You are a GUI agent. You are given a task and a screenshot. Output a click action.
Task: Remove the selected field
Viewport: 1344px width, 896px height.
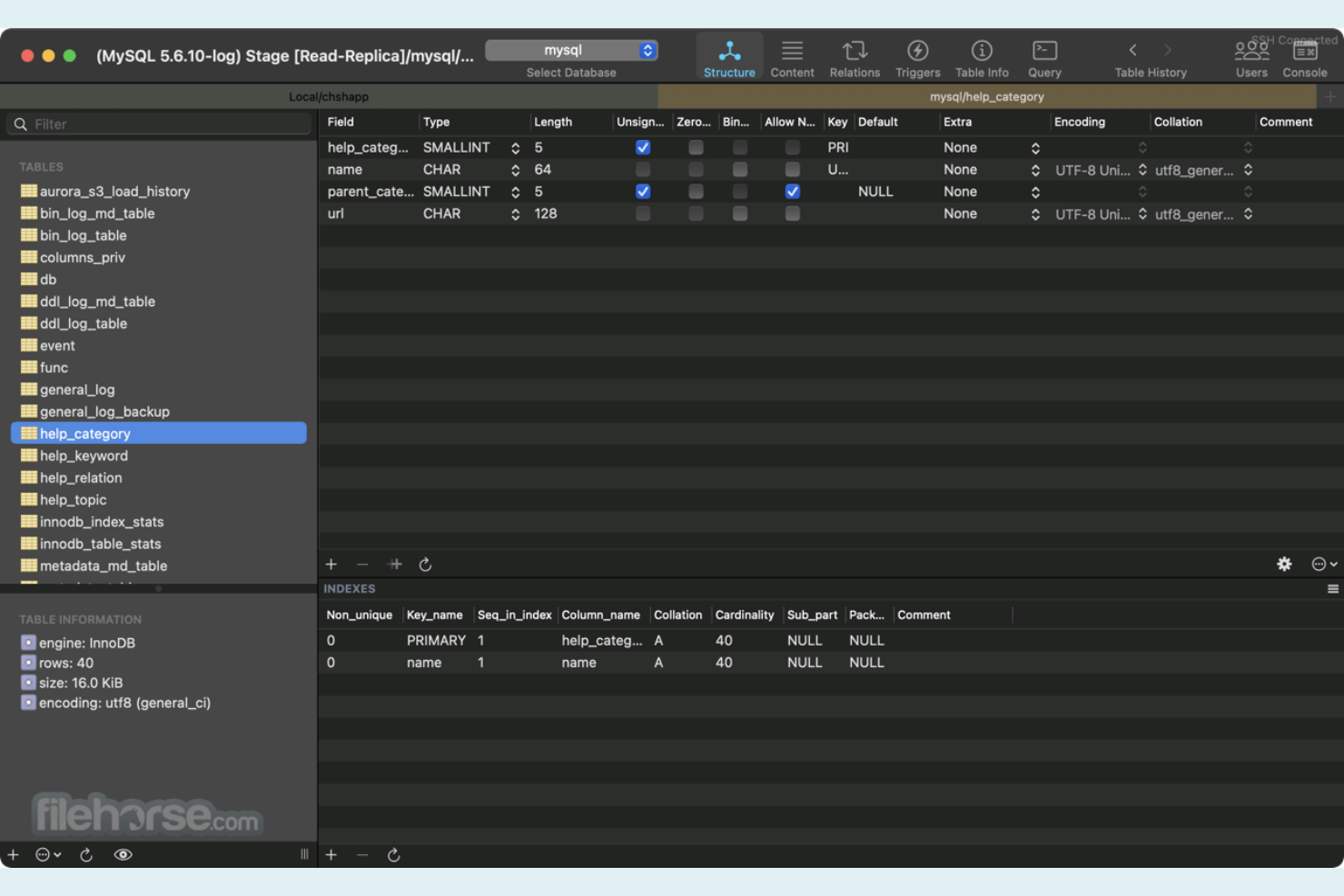coord(362,565)
